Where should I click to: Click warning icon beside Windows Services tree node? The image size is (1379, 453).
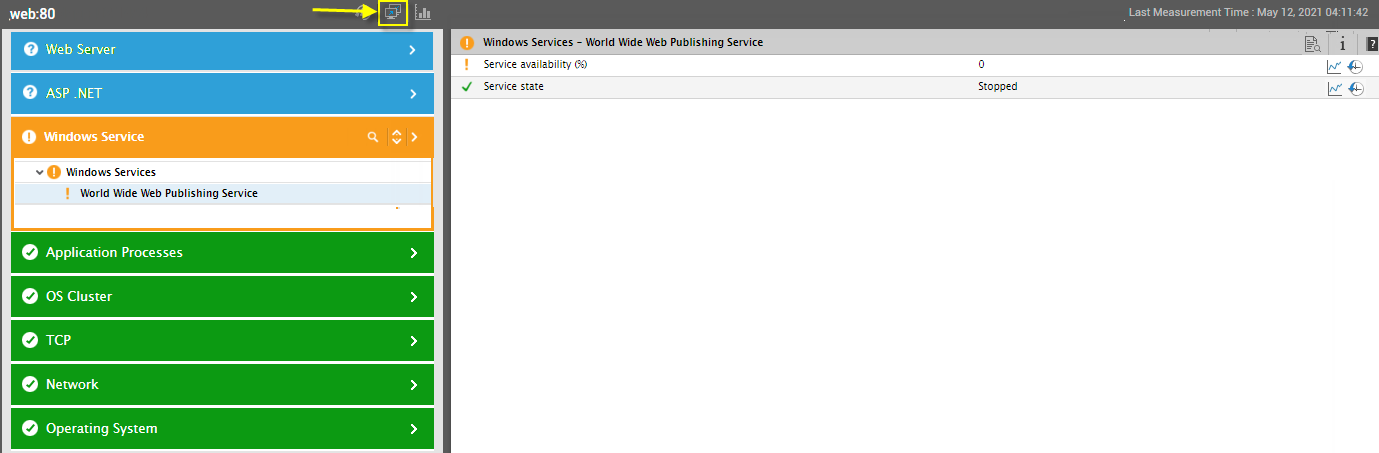pyautogui.click(x=54, y=172)
